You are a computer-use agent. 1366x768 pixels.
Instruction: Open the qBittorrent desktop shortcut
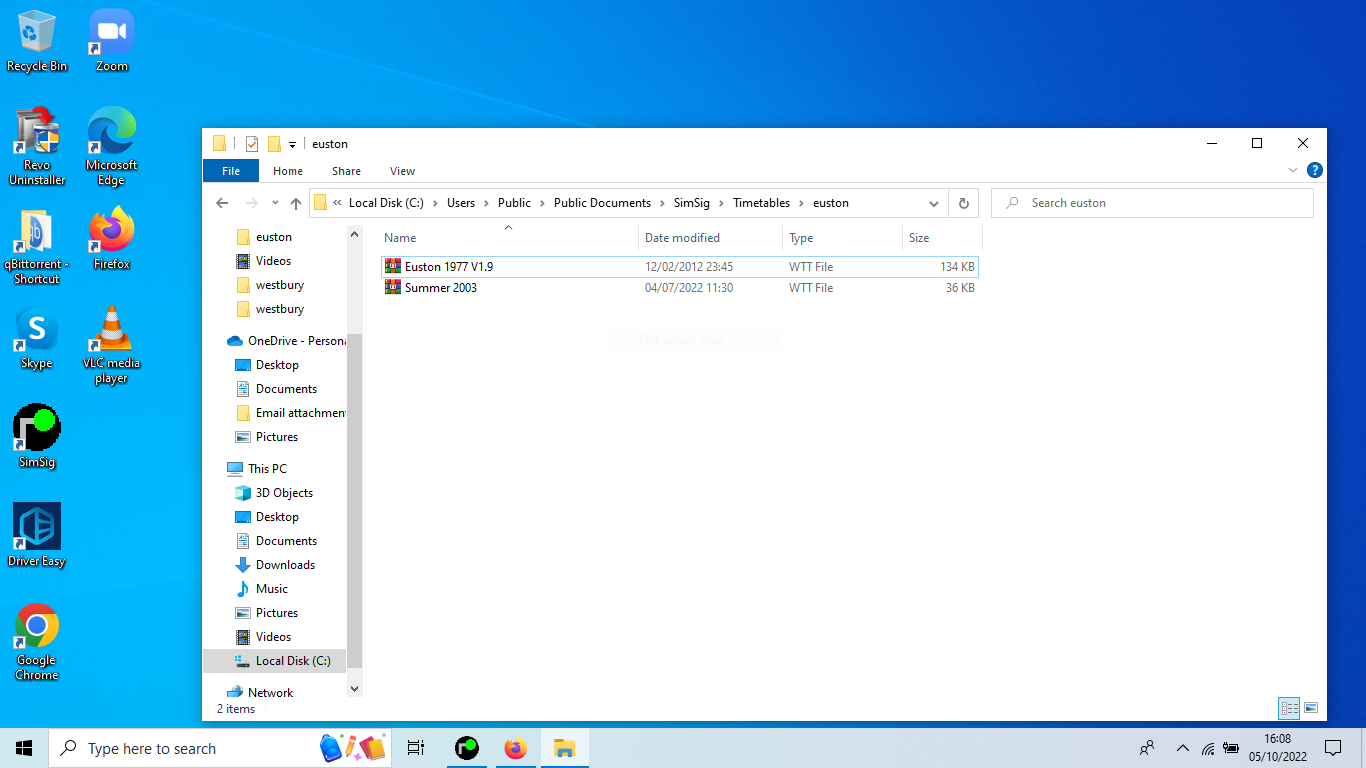(x=37, y=246)
